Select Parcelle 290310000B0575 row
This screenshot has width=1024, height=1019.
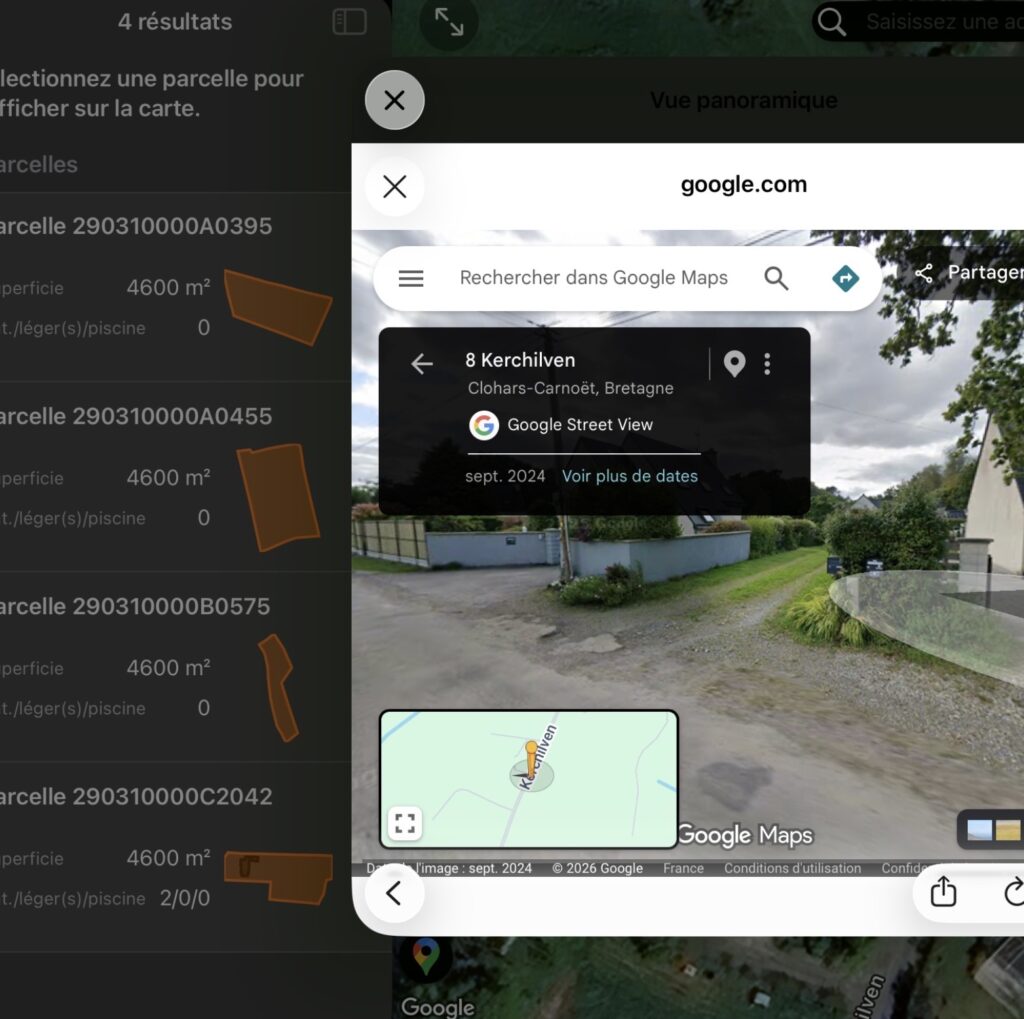[x=173, y=667]
